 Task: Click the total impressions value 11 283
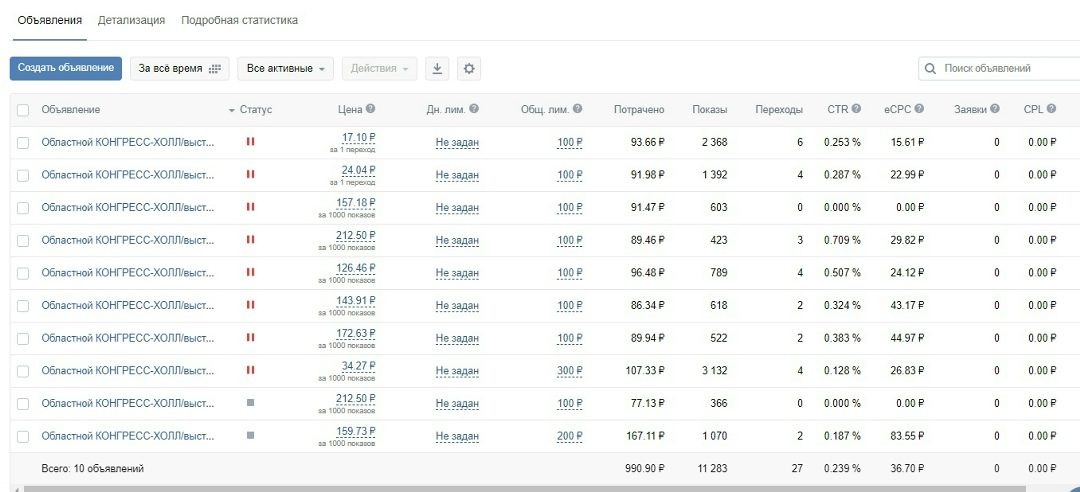coord(712,469)
